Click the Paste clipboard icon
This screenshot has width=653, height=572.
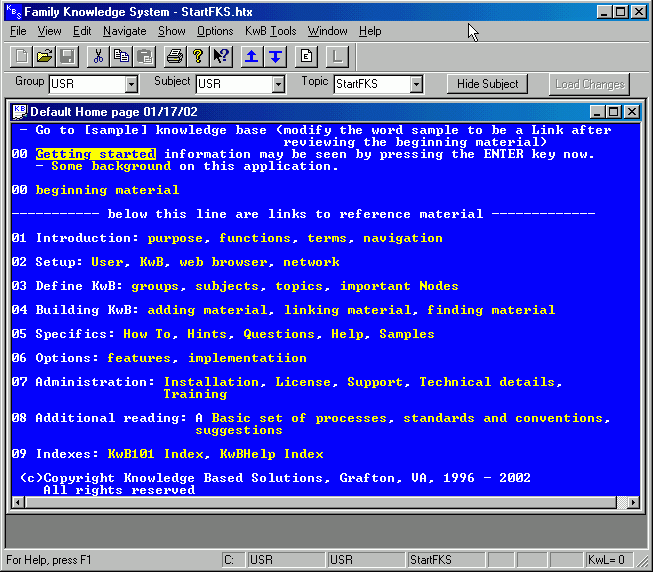point(145,56)
